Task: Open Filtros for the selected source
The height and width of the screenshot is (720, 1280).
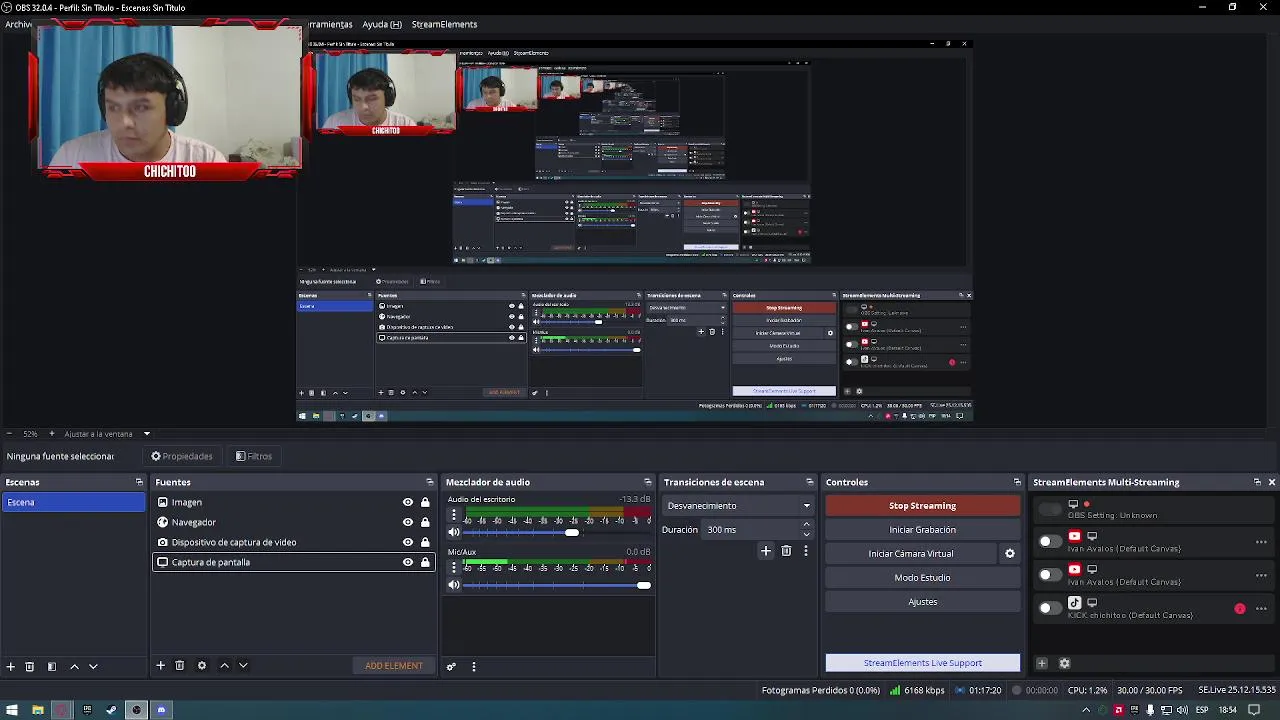Action: [254, 456]
